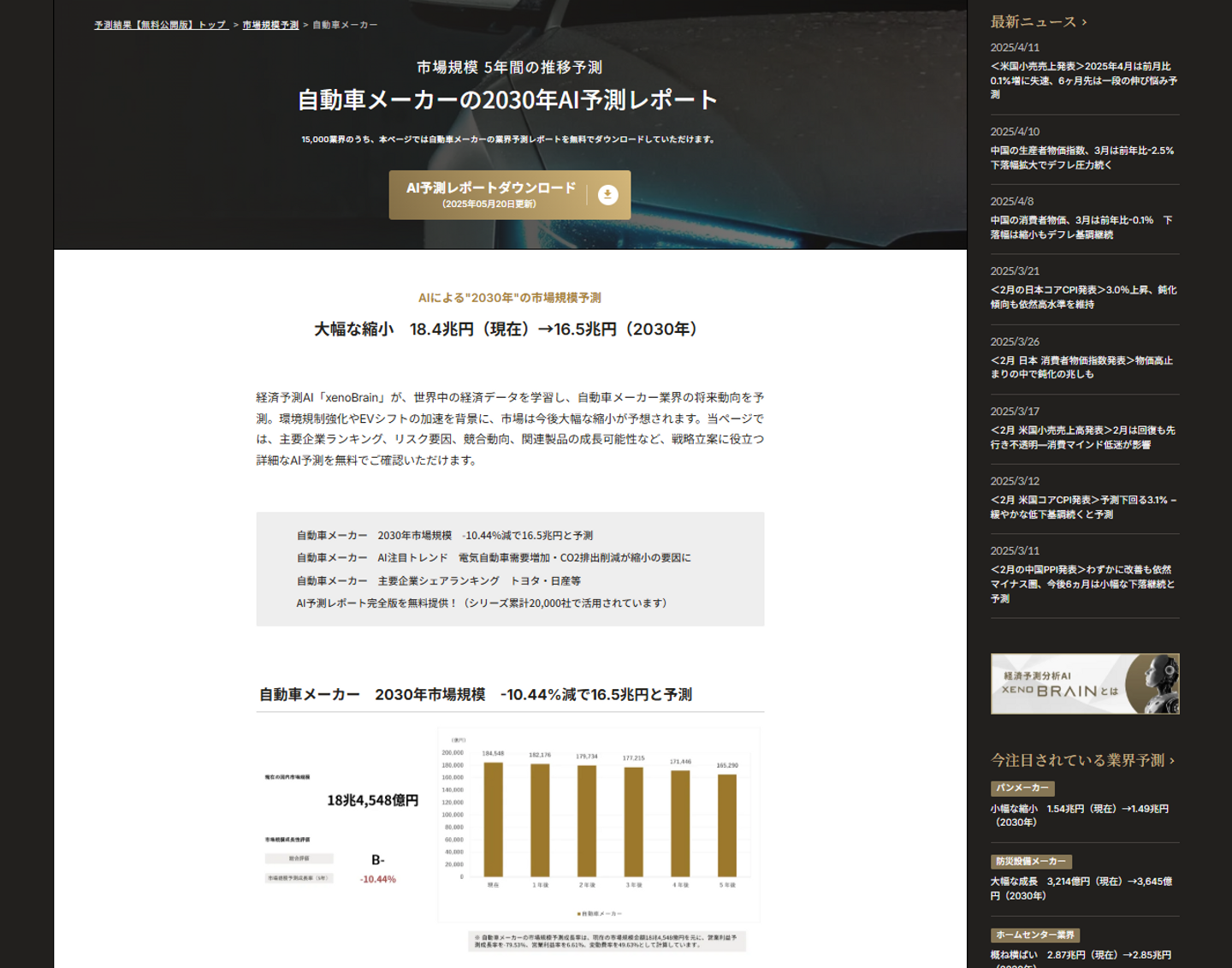This screenshot has width=1232, height=968.
Task: Click the 179,734 chart value label
Action: tap(587, 757)
